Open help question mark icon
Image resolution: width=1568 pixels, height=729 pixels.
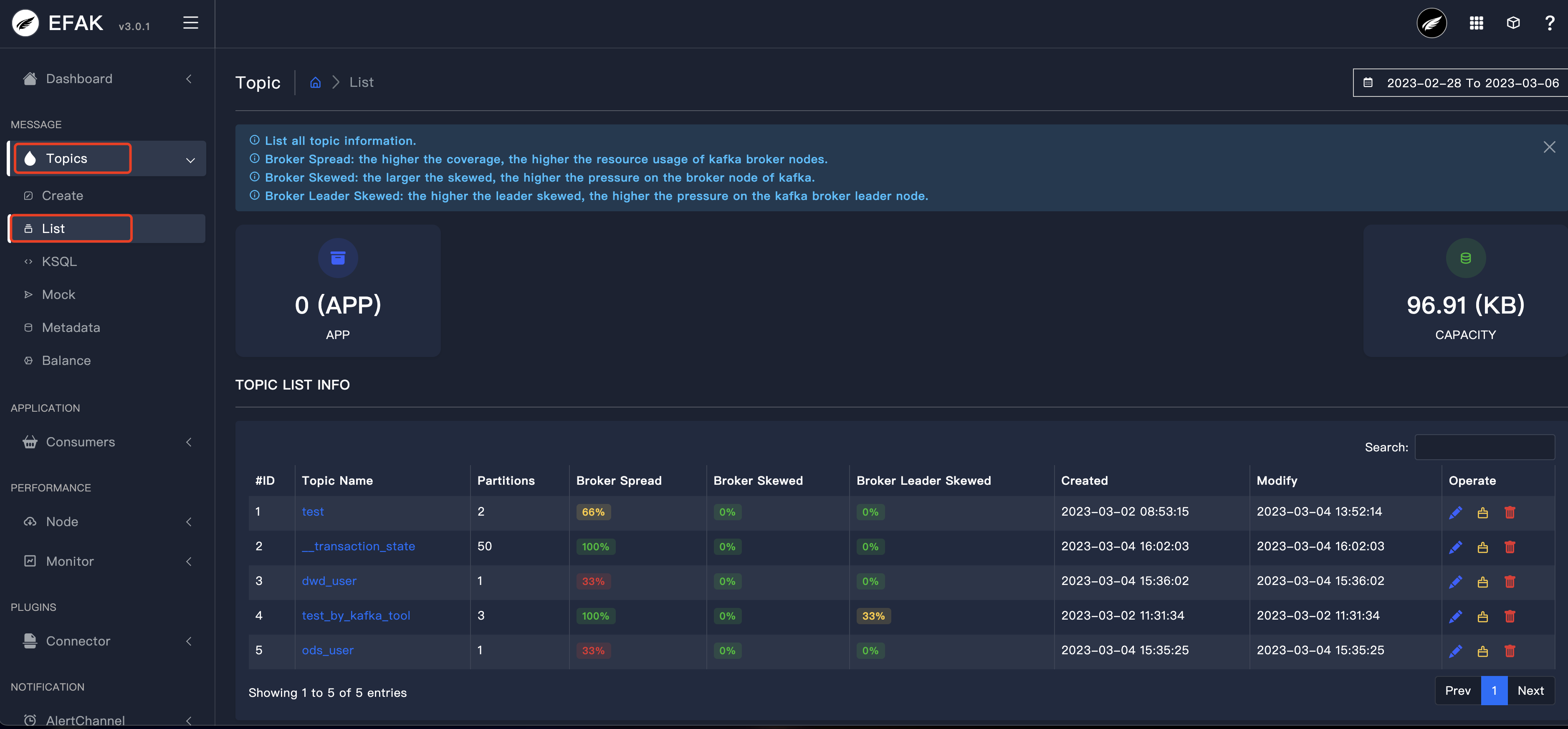point(1550,23)
